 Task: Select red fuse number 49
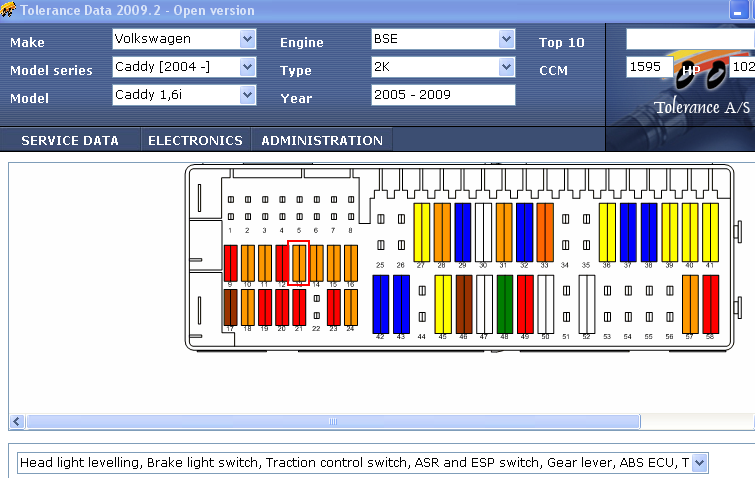point(525,304)
